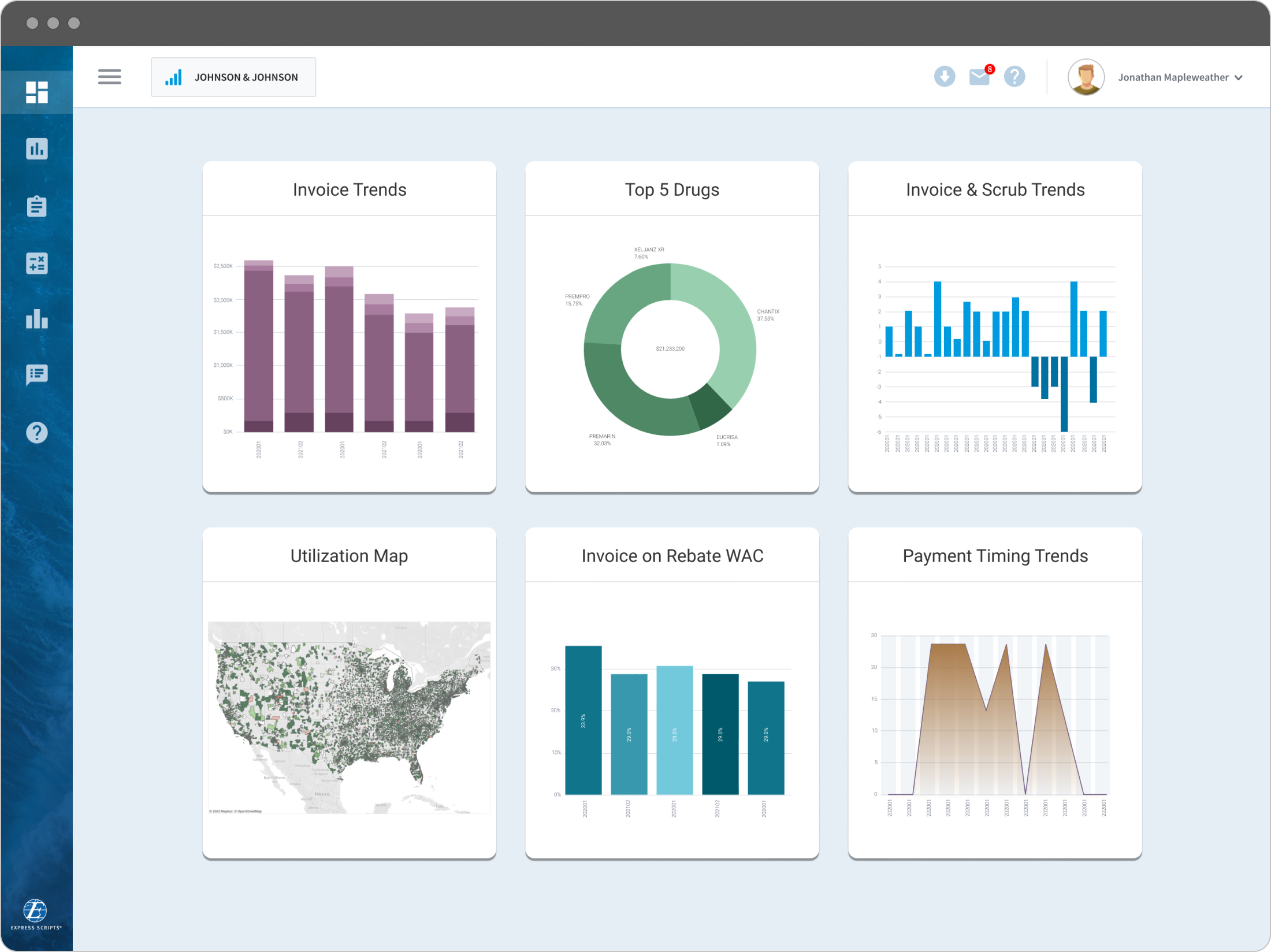The width and height of the screenshot is (1271, 952).
Task: Click the Mapbox OpenStreetMap attribution text
Action: coord(235,811)
